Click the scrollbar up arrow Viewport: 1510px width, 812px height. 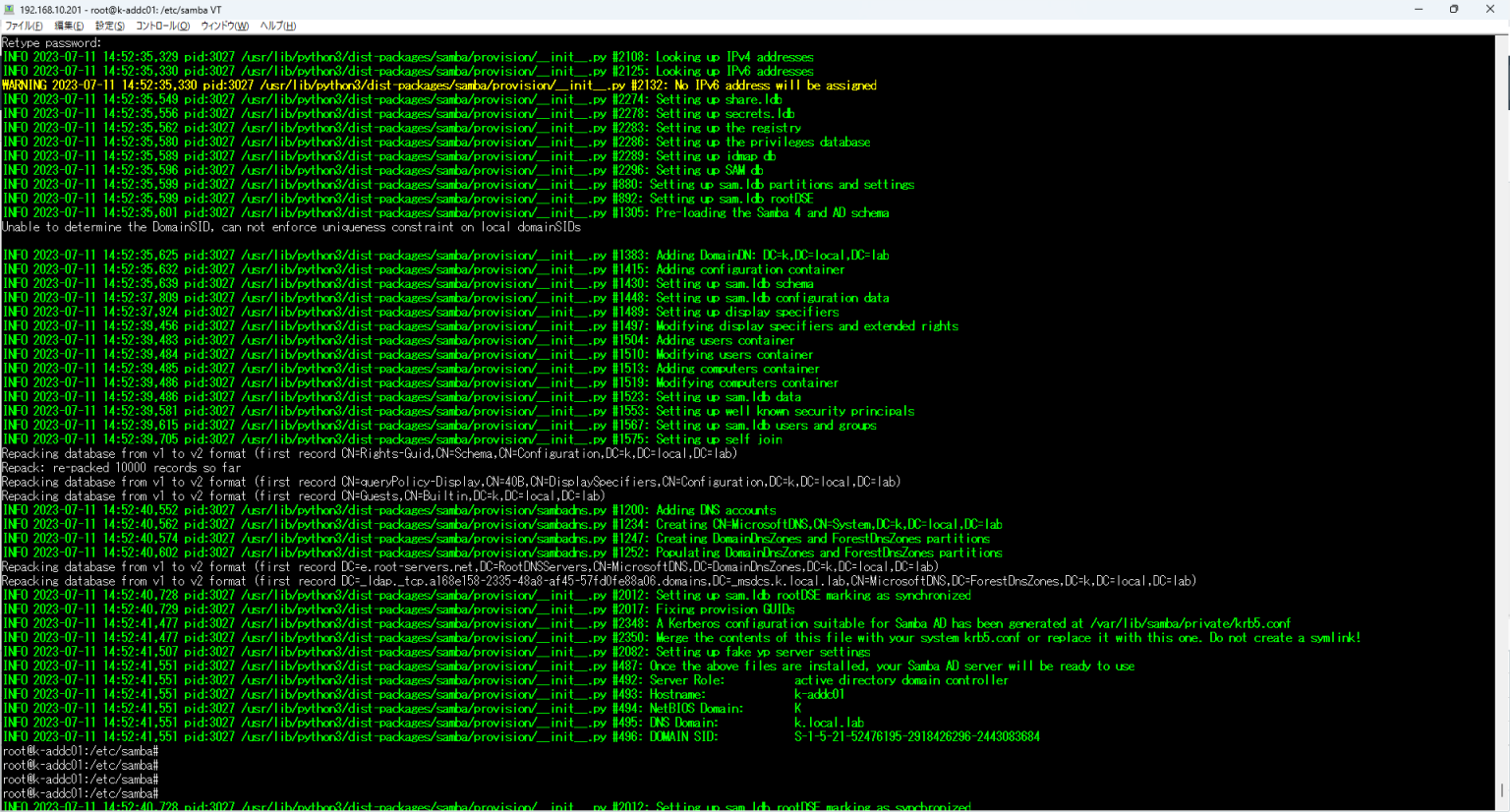pos(1503,44)
